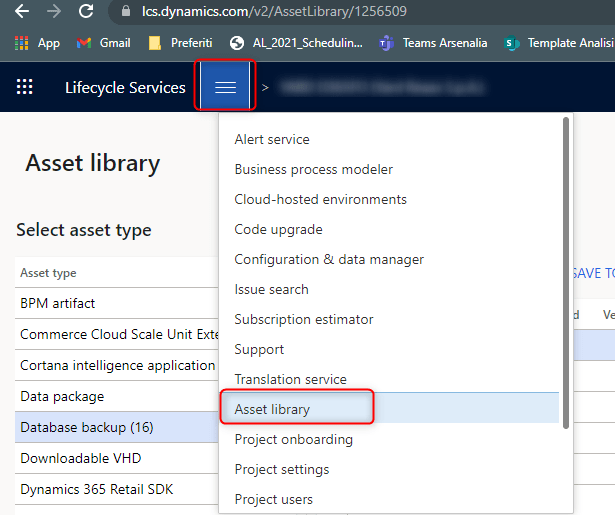Viewport: 615px width, 515px height.
Task: Open Issue search from the menu
Action: click(x=271, y=289)
